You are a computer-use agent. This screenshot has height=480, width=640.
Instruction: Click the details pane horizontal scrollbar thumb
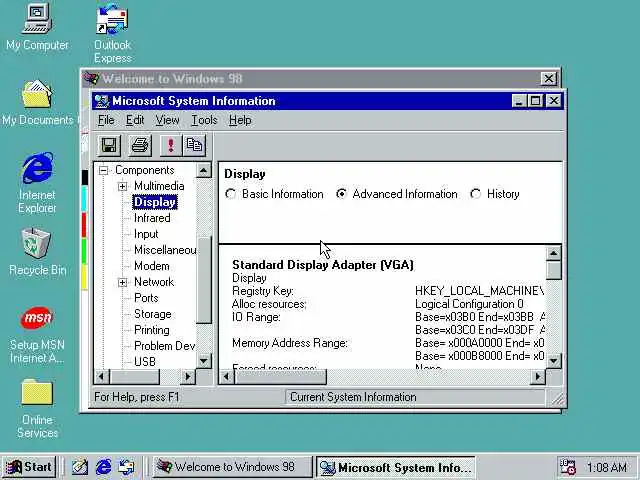(280, 376)
